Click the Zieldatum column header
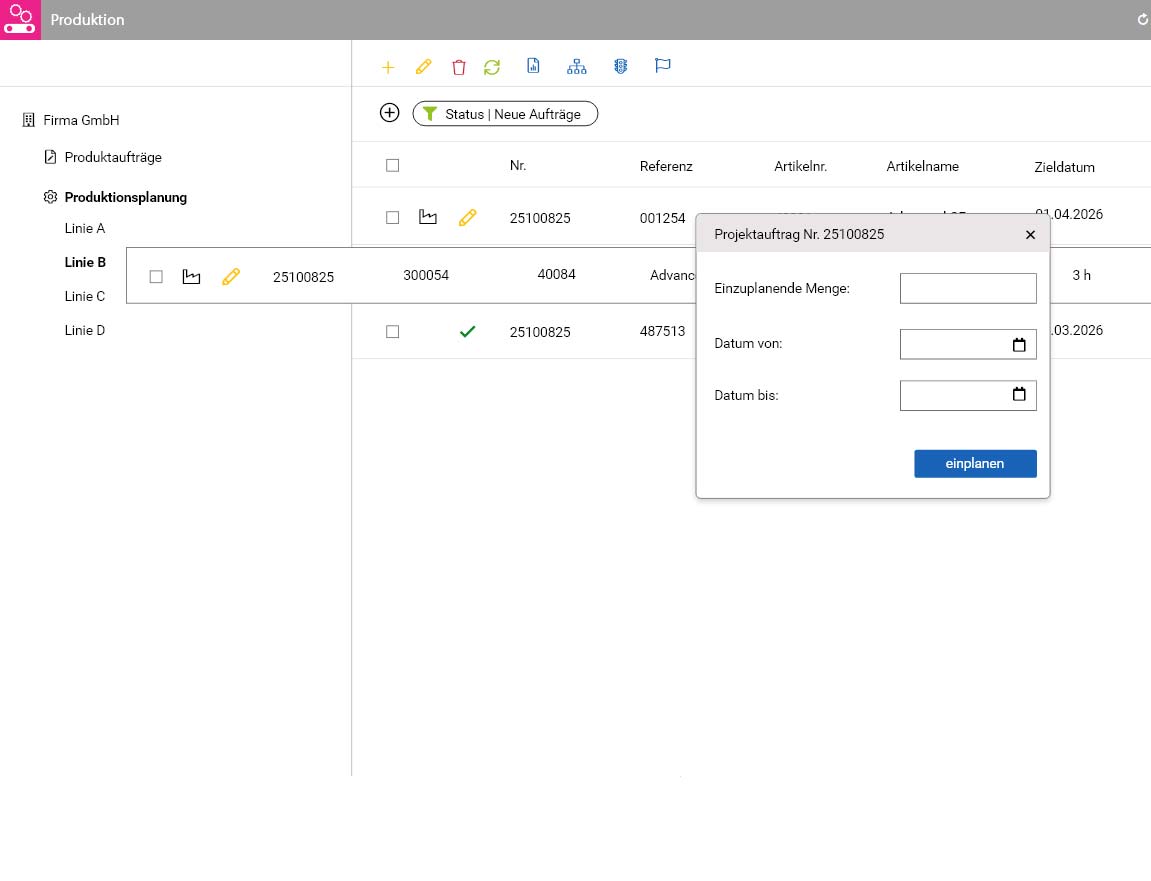The height and width of the screenshot is (881, 1151). click(1064, 167)
